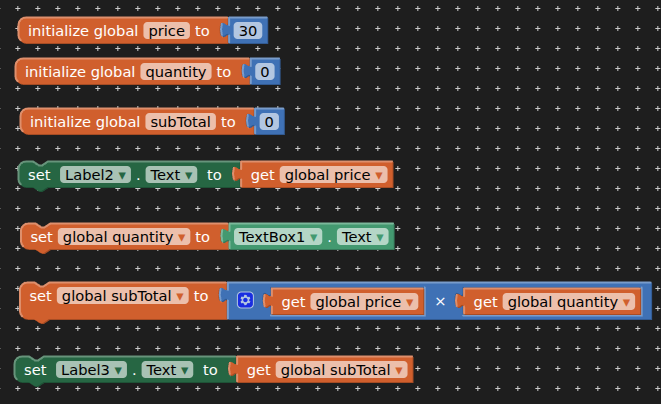Expand the global price variable dropdown in Label2 setter
Image resolution: width=661 pixels, height=404 pixels.
(333, 175)
